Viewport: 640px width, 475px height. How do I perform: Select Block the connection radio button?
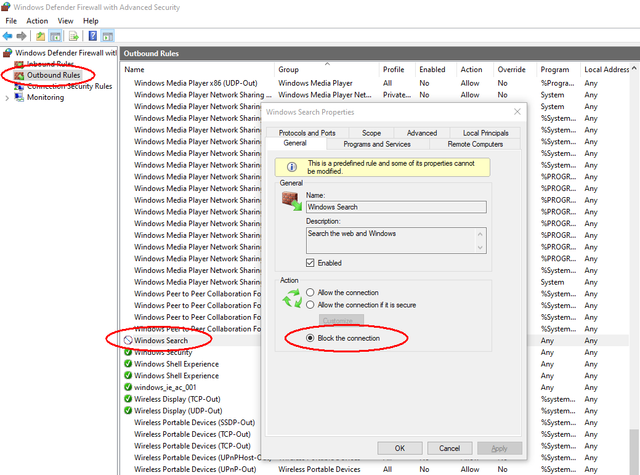pyautogui.click(x=310, y=338)
